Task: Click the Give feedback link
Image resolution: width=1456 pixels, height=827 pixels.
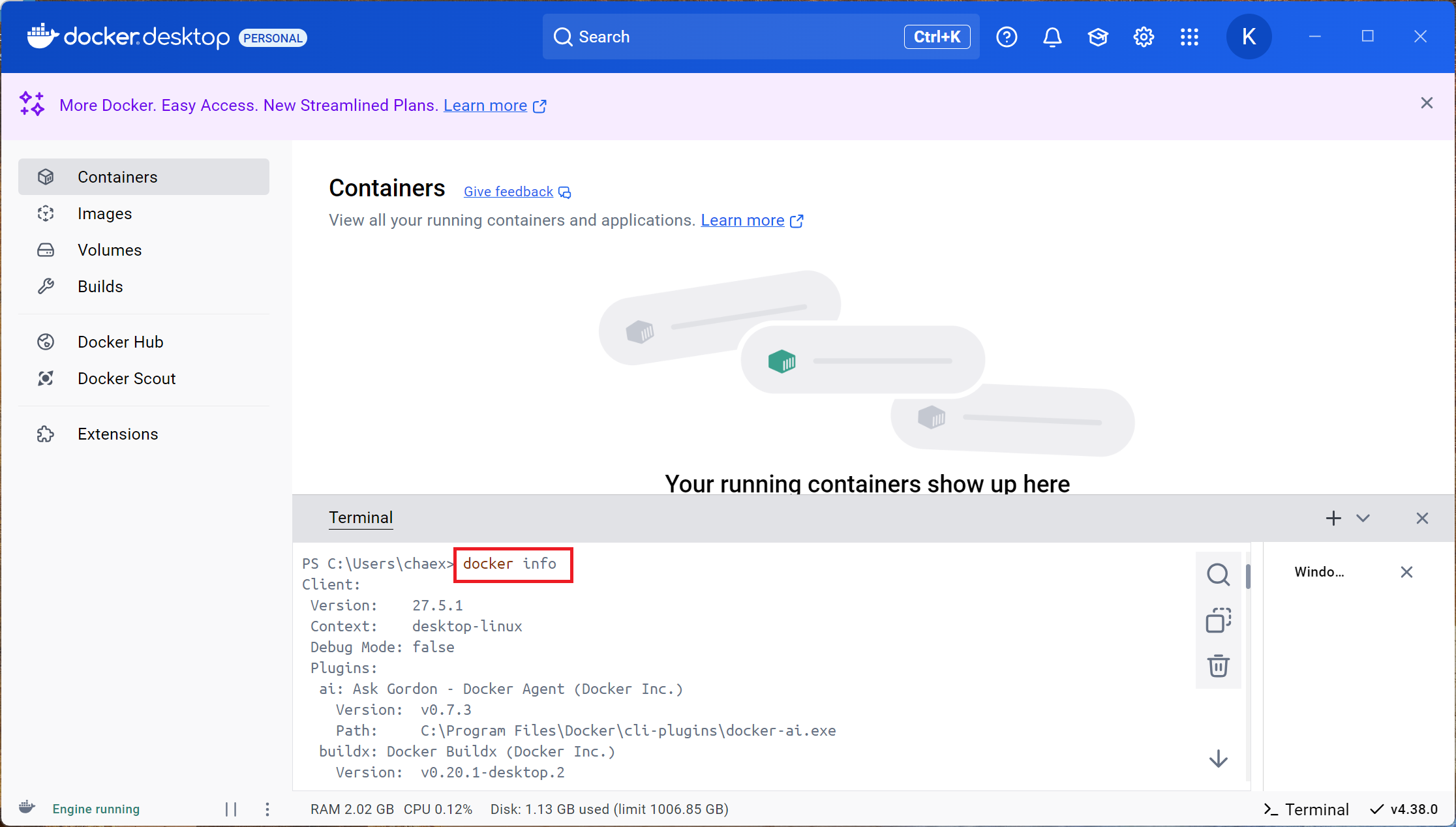Action: pos(509,192)
